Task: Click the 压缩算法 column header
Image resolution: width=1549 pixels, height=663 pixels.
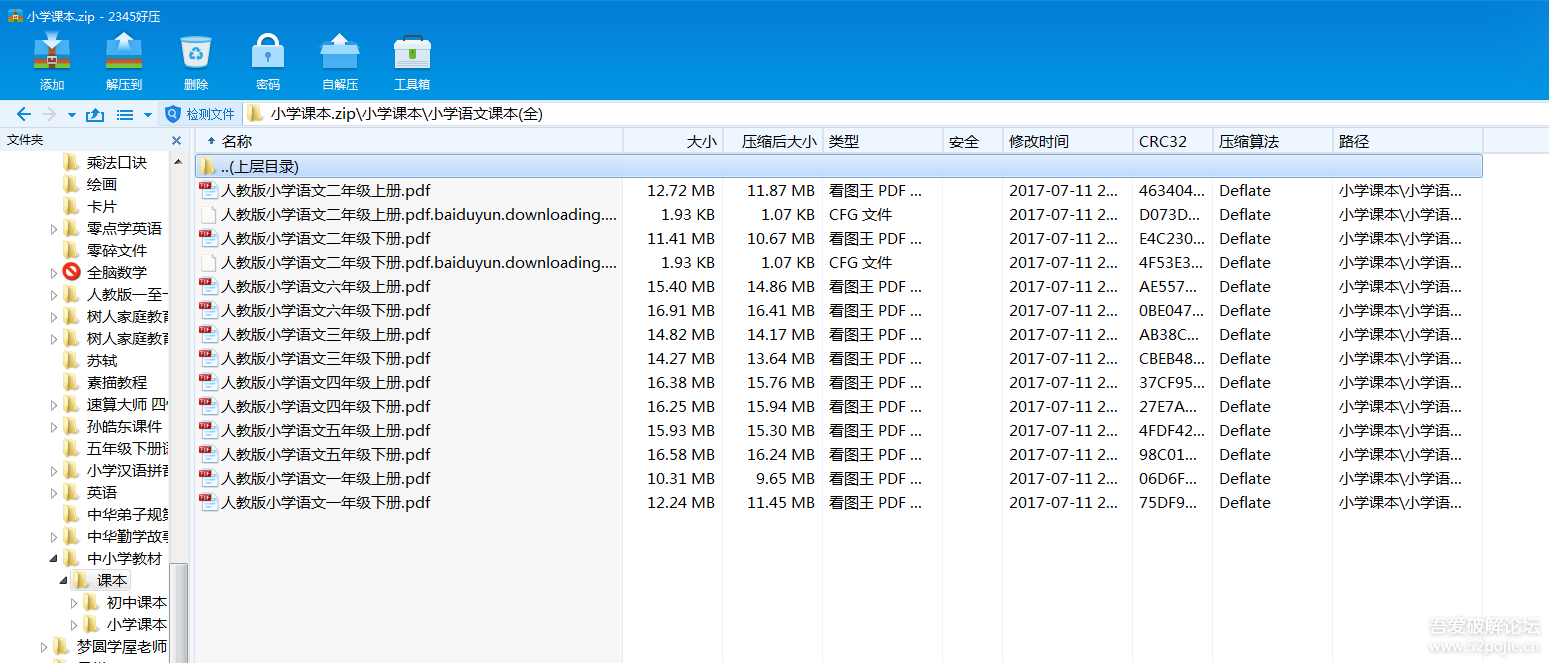Action: [1273, 141]
